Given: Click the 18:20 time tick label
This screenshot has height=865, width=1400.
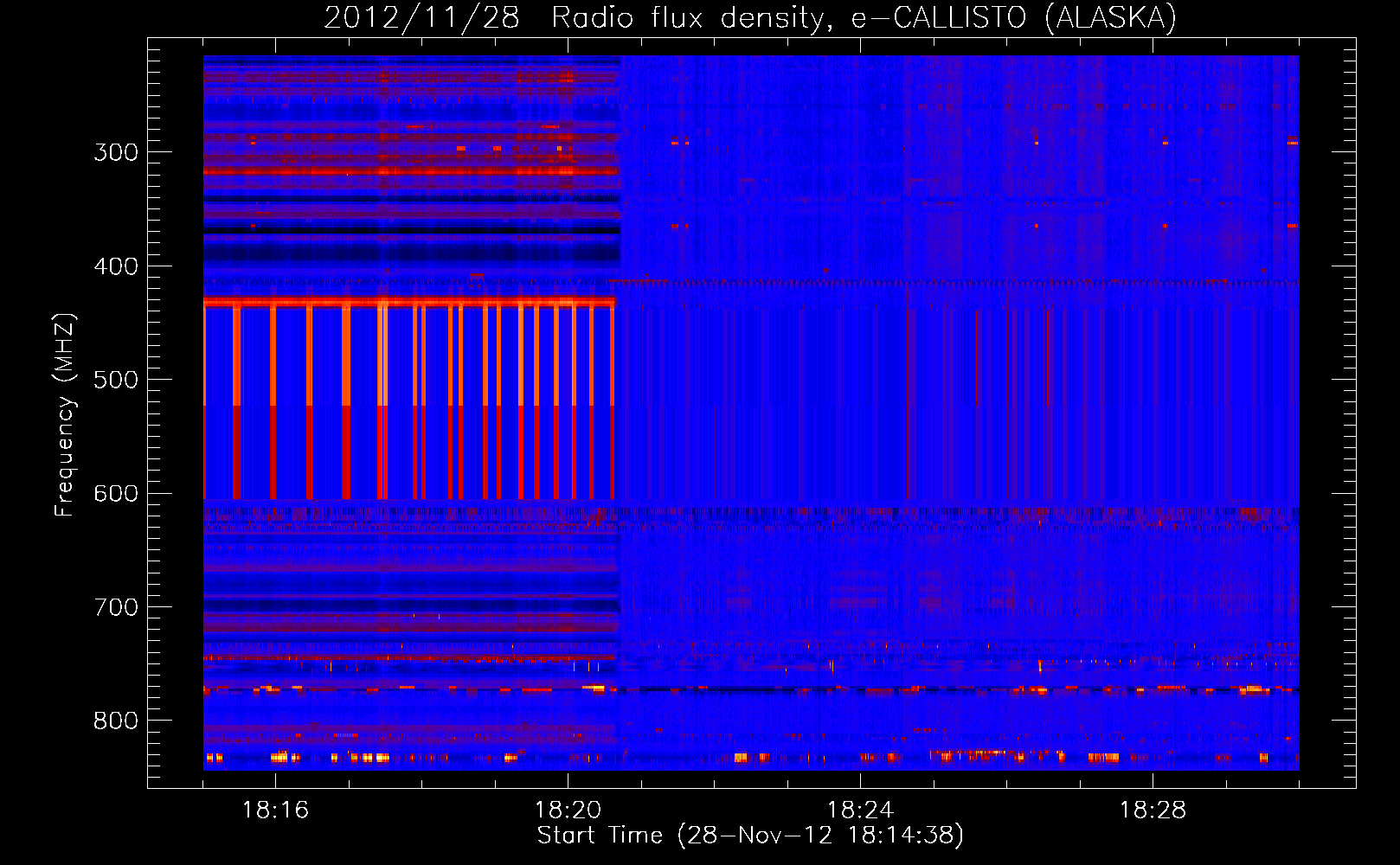Looking at the screenshot, I should click(x=568, y=811).
